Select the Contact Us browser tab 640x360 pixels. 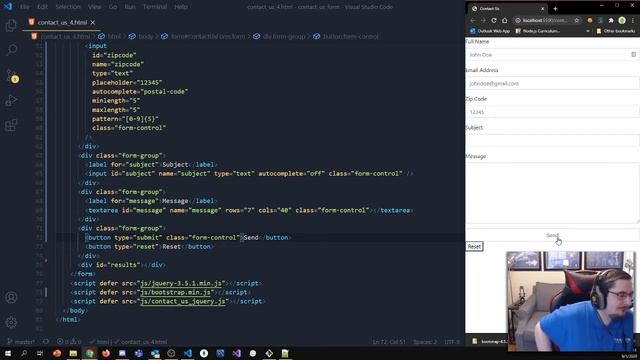(507, 9)
